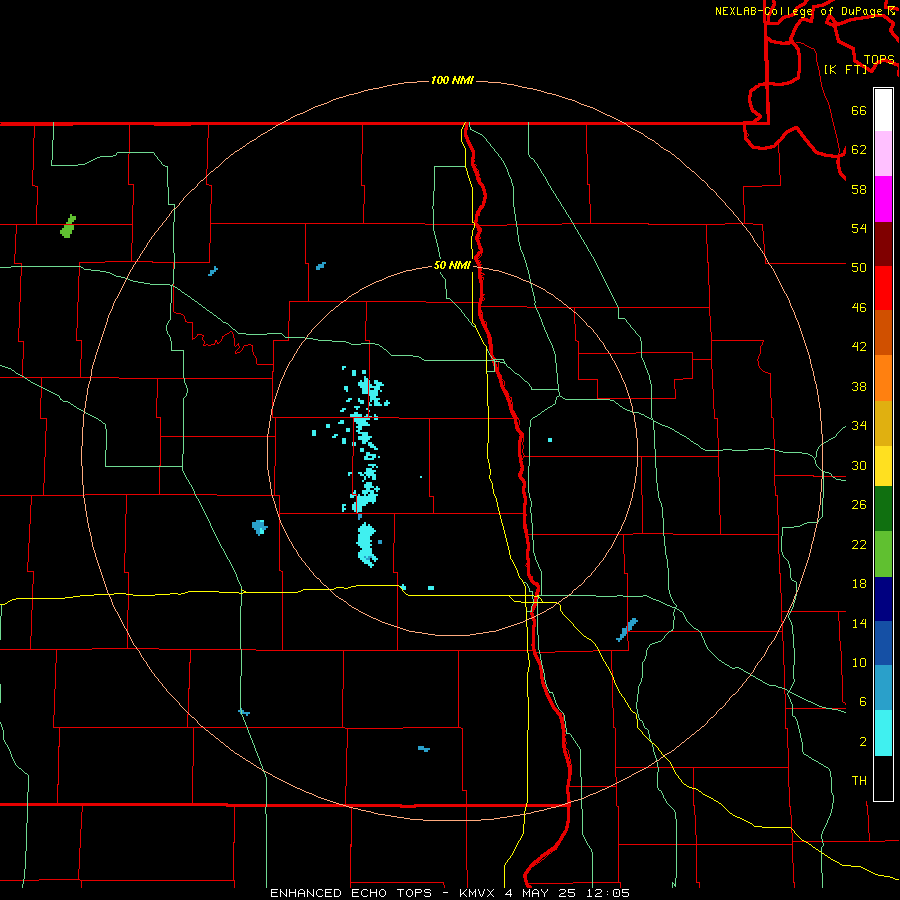Click the light green 18-22 legend swatch

[883, 554]
